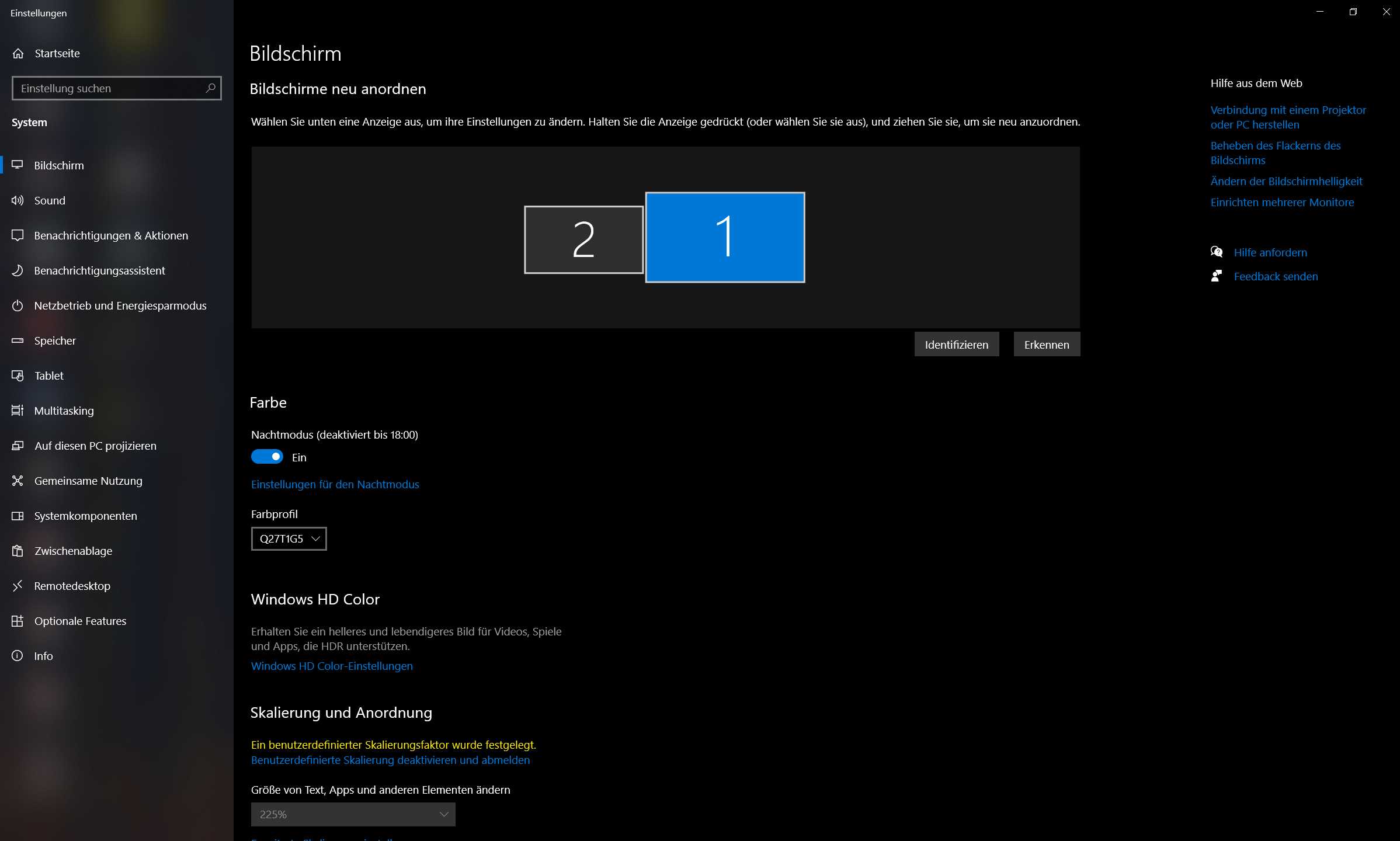Open the Zwischenablage settings

coord(73,551)
